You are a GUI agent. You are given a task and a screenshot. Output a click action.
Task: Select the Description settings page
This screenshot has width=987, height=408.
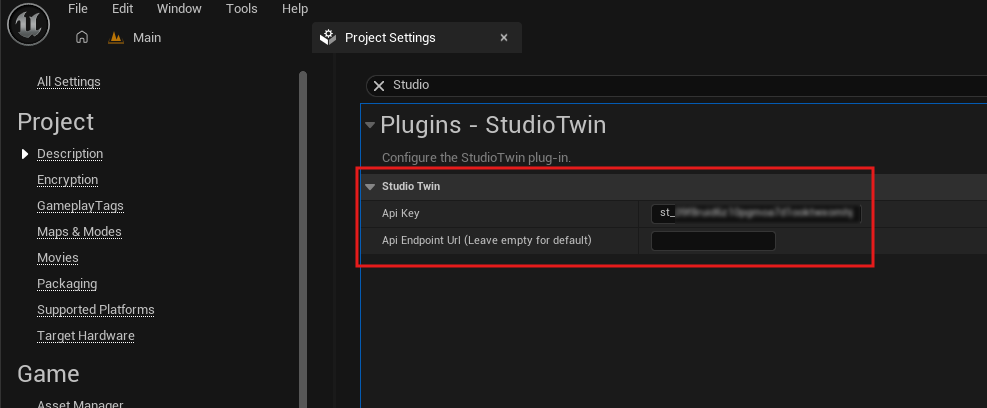coord(70,154)
